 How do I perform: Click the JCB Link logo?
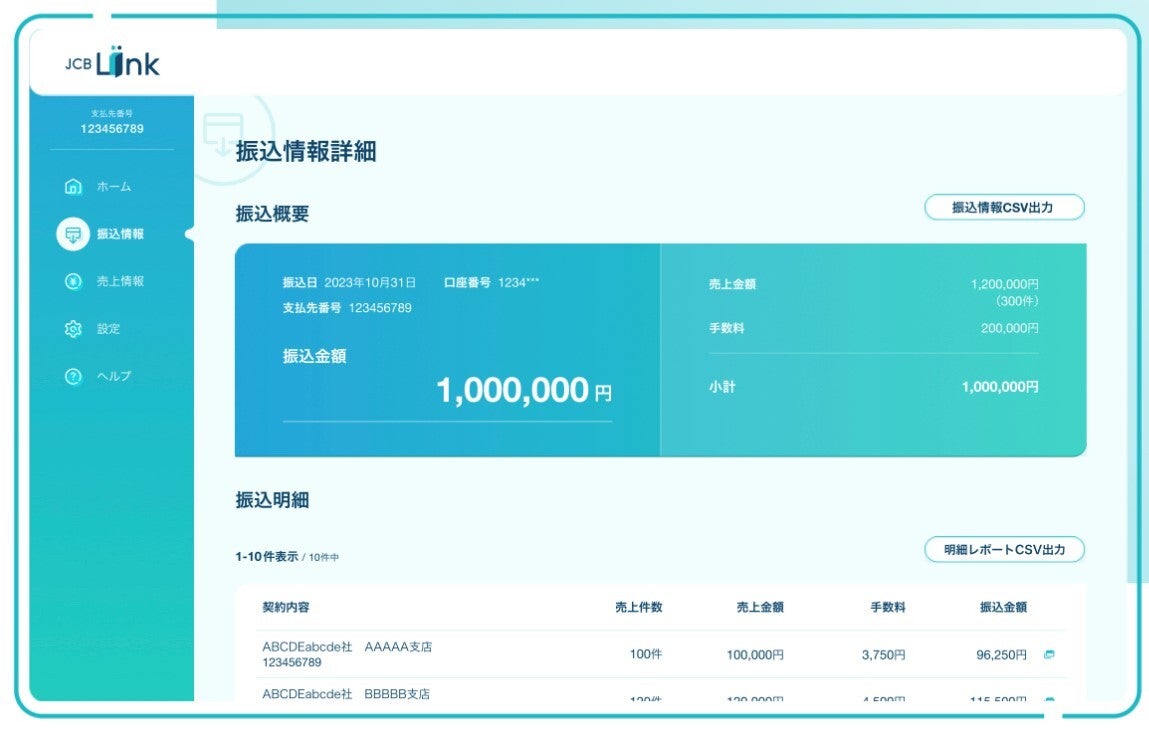point(113,63)
